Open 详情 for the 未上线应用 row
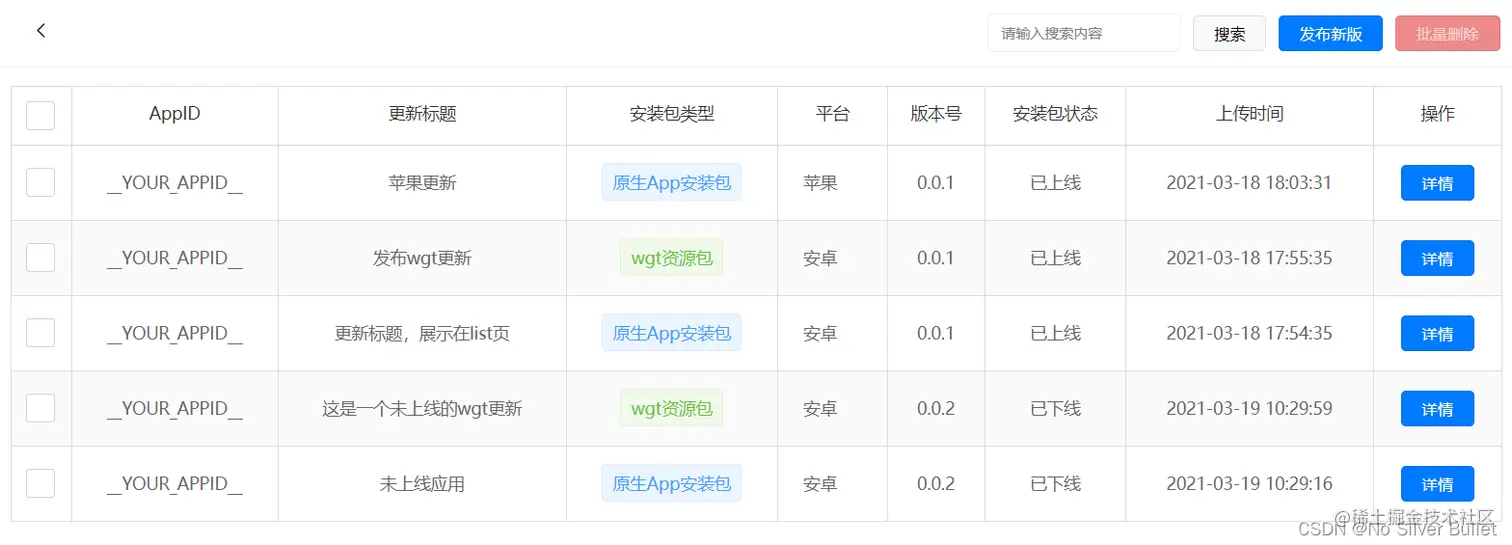Image resolution: width=1512 pixels, height=545 pixels. (1437, 483)
